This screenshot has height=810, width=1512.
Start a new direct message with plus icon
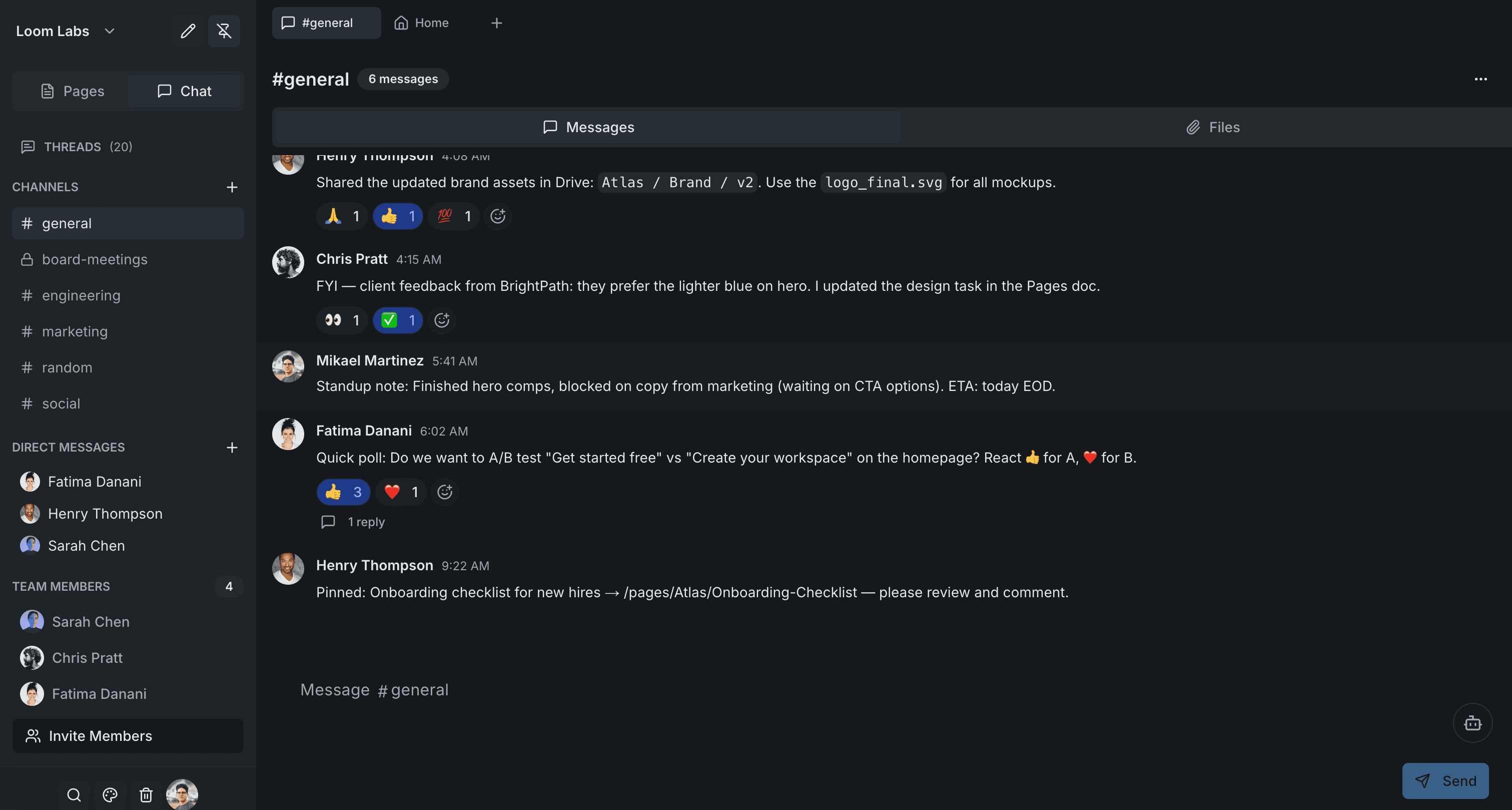tap(232, 447)
